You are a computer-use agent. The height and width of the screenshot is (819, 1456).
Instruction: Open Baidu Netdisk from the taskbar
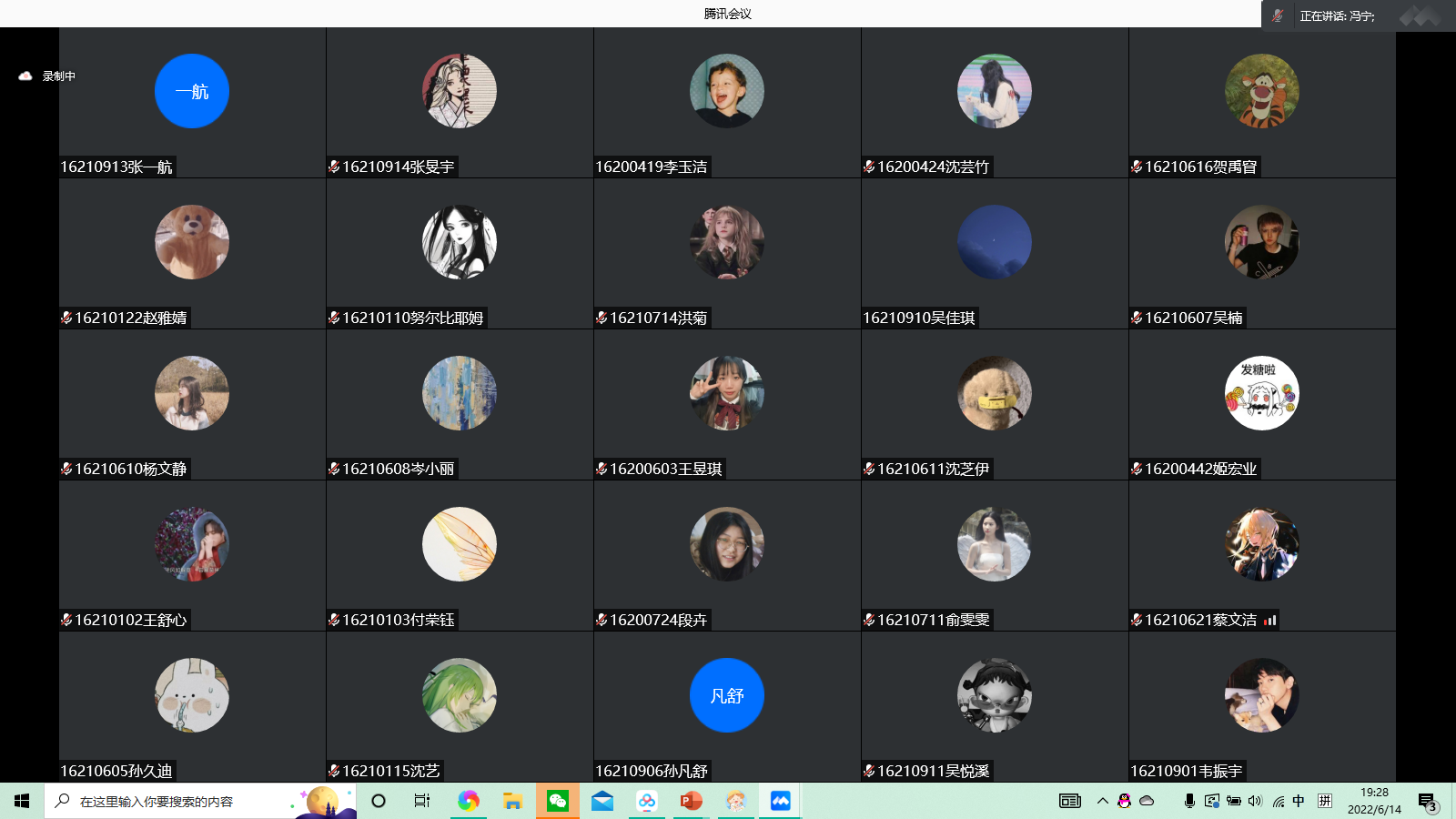pyautogui.click(x=646, y=801)
